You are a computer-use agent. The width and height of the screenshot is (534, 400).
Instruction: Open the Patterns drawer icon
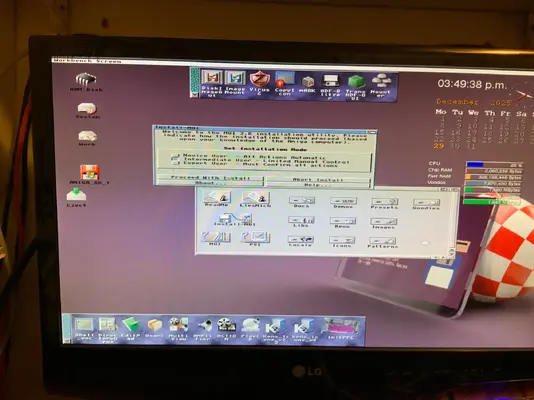382,242
